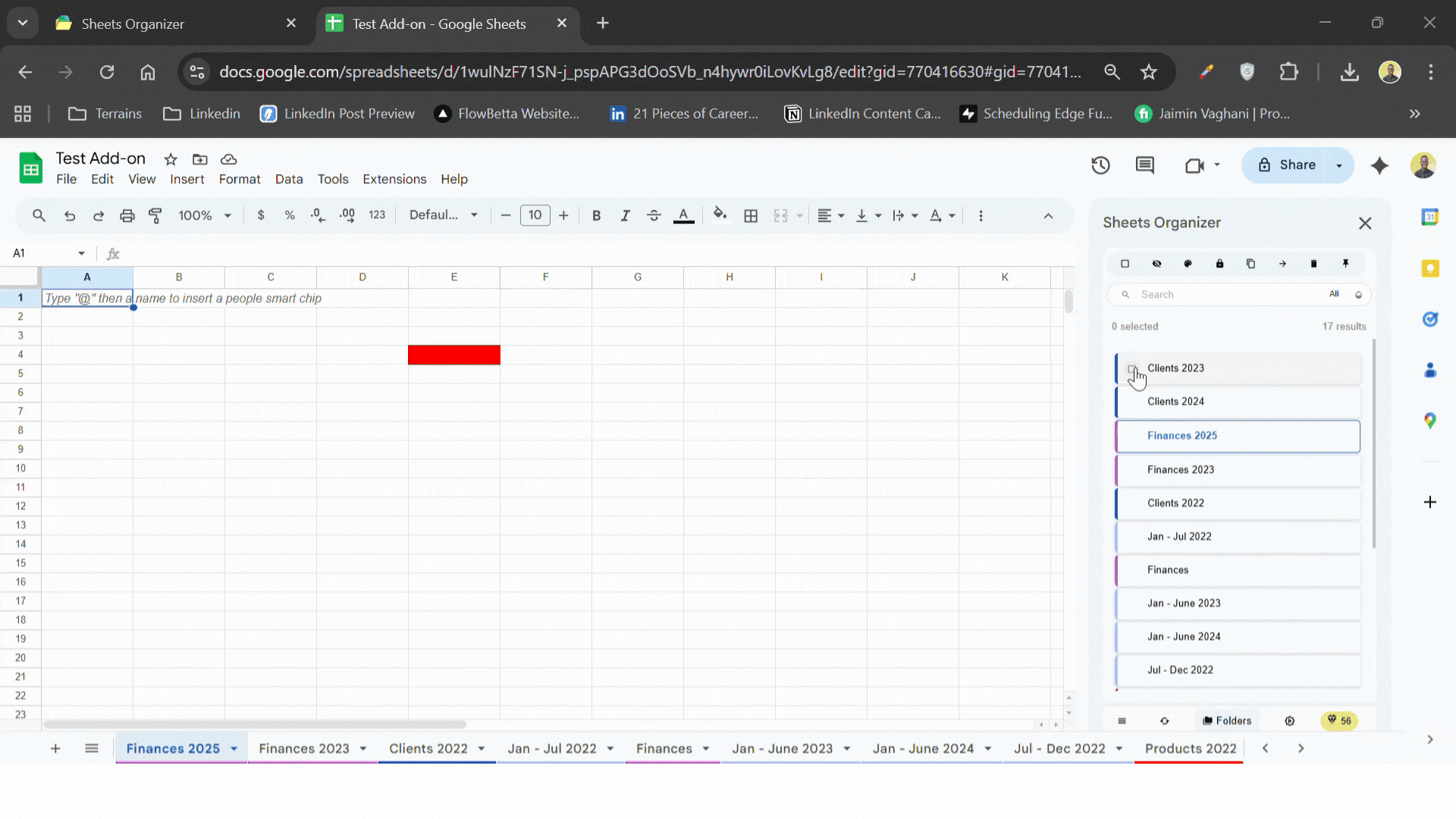Open the fill color picker
This screenshot has width=1456, height=819.
pos(720,215)
